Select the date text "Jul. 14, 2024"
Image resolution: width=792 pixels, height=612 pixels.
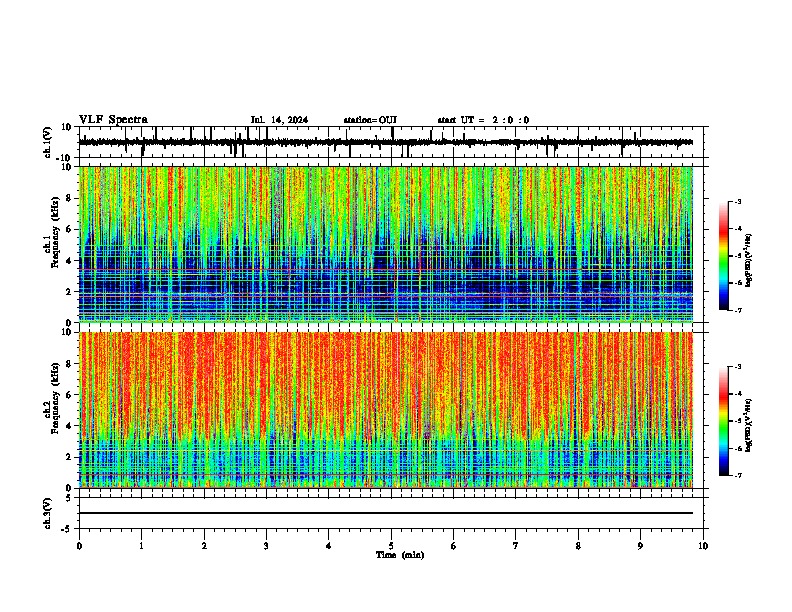point(279,120)
